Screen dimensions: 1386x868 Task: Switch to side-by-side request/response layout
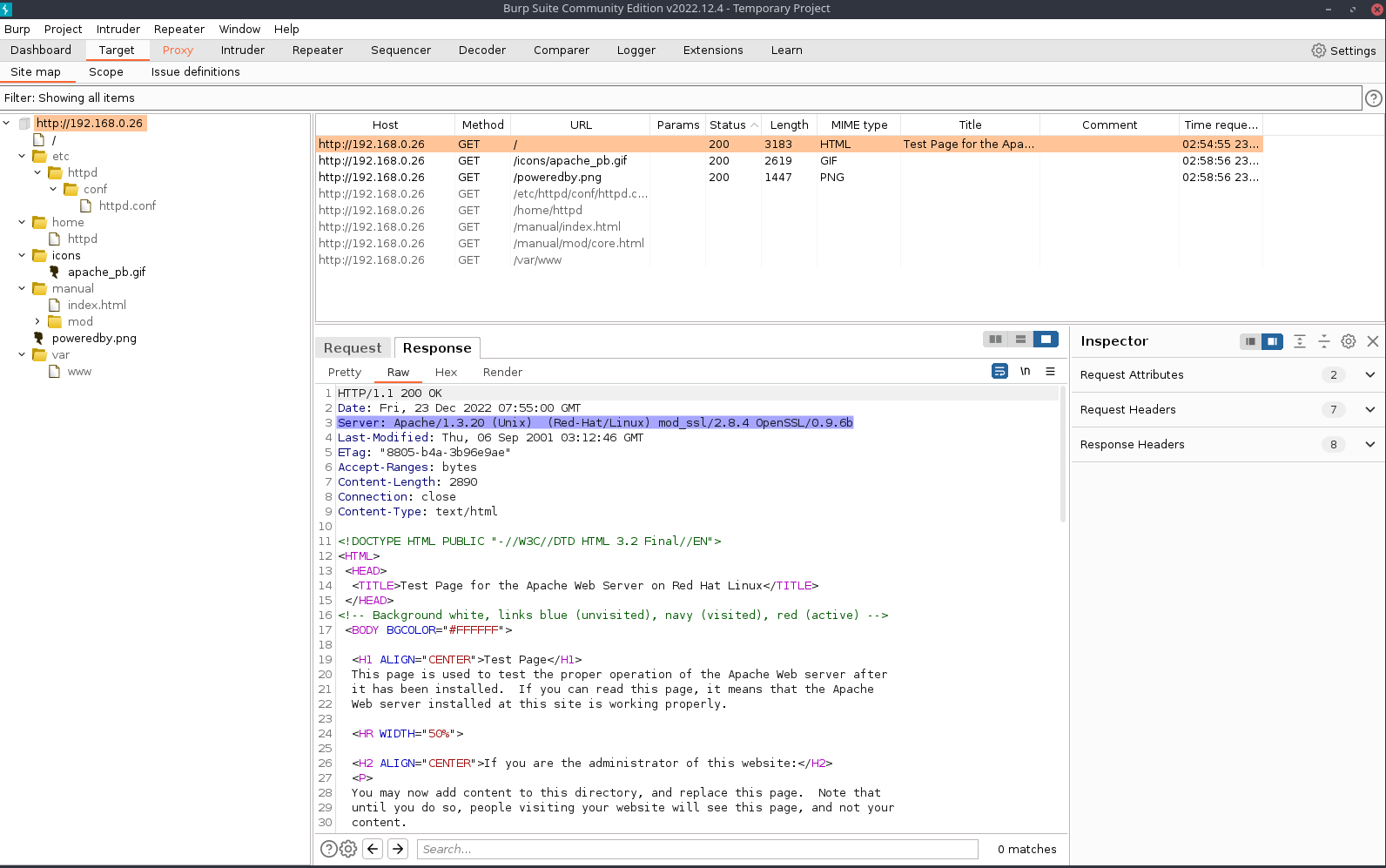[x=995, y=340]
